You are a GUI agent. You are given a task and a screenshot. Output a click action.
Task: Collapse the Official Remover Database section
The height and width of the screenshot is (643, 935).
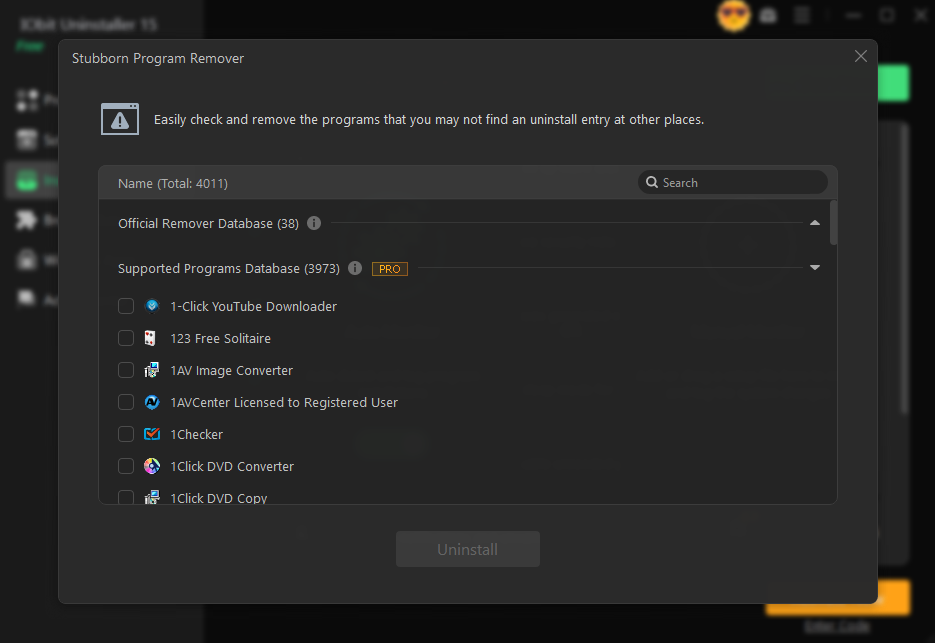(x=814, y=223)
